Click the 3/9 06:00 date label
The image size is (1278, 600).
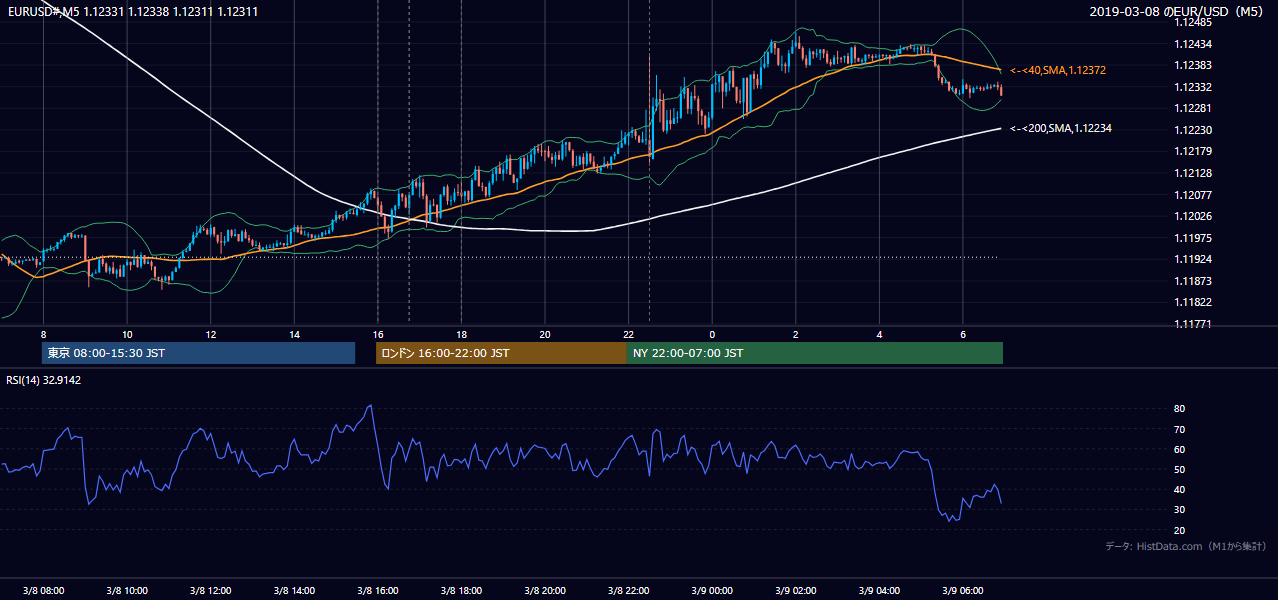(x=963, y=590)
